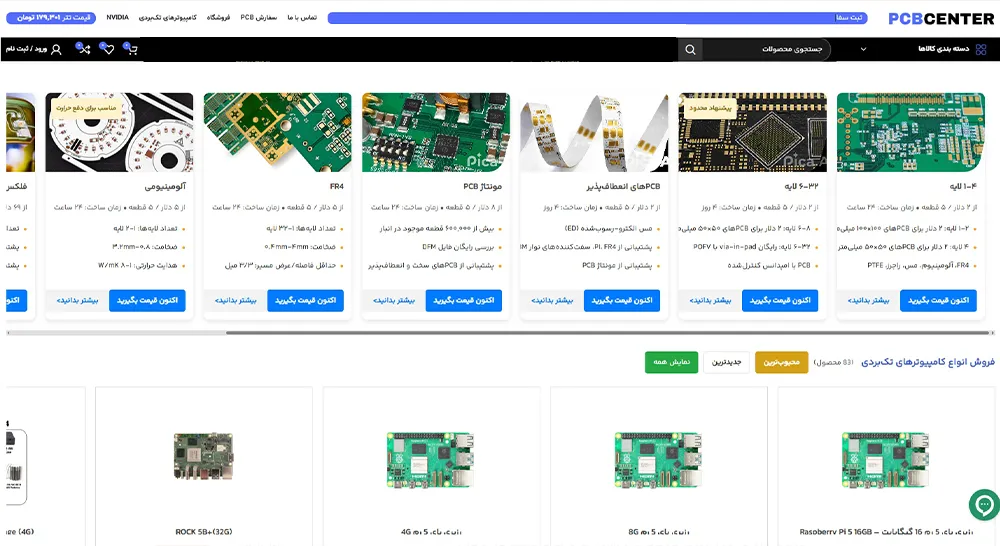Get price for FR4 card
This screenshot has width=1000, height=546.
305,300
